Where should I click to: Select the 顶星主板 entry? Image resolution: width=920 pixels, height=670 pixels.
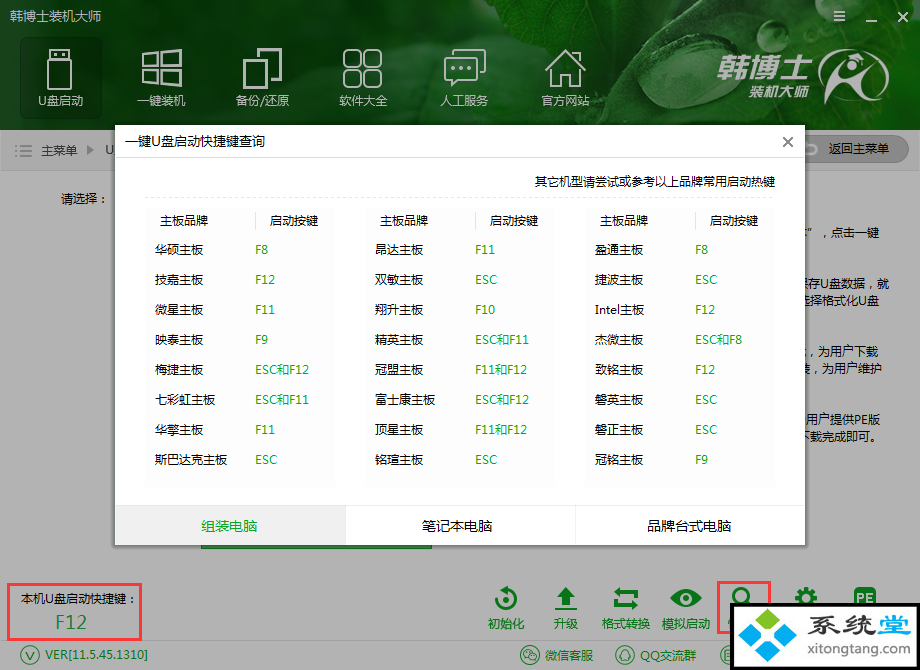click(399, 429)
